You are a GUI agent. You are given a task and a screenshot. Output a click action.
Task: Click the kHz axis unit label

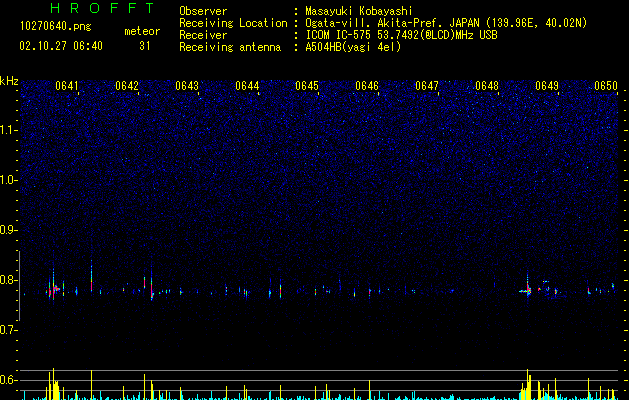9,81
